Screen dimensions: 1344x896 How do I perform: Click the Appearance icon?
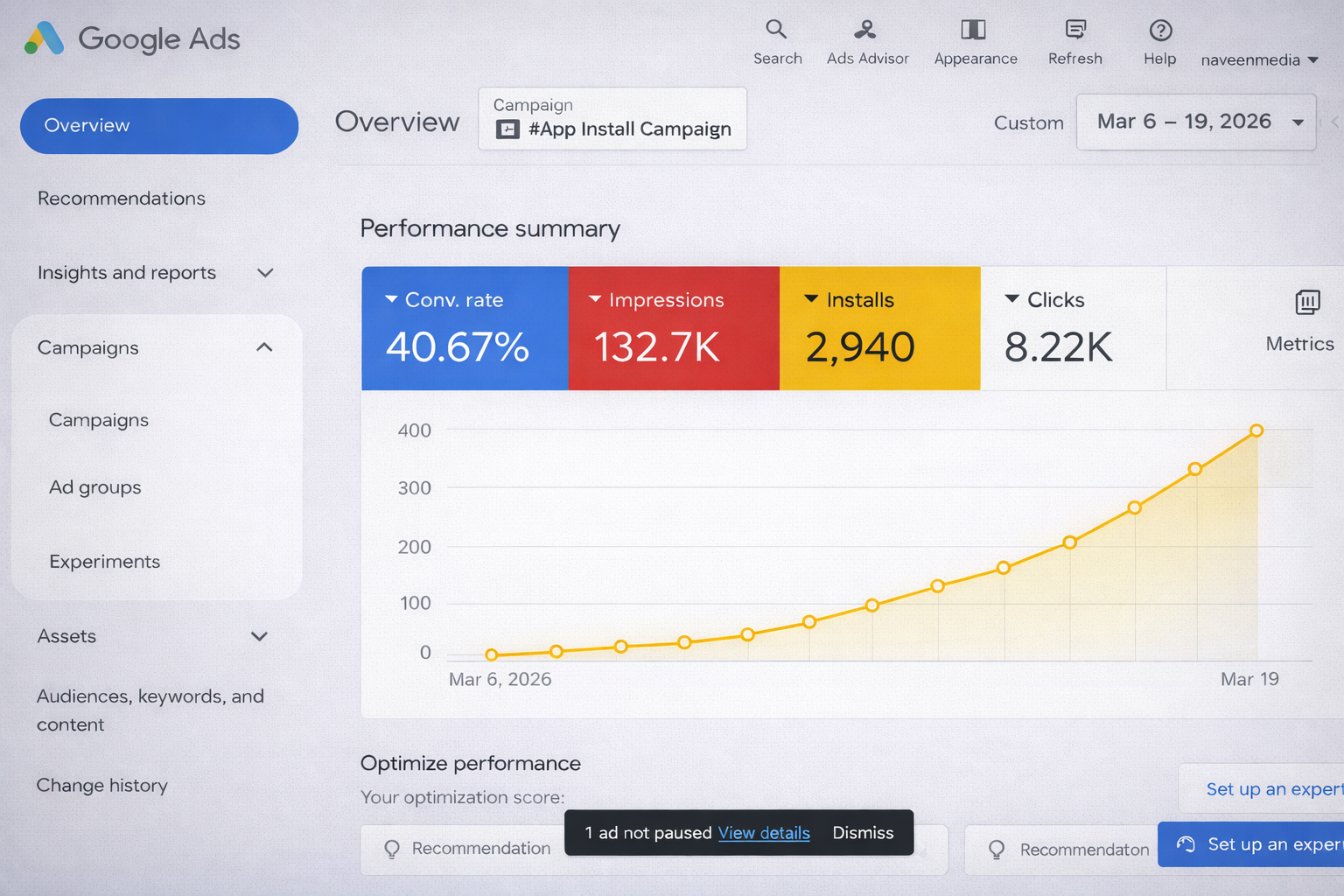973,30
